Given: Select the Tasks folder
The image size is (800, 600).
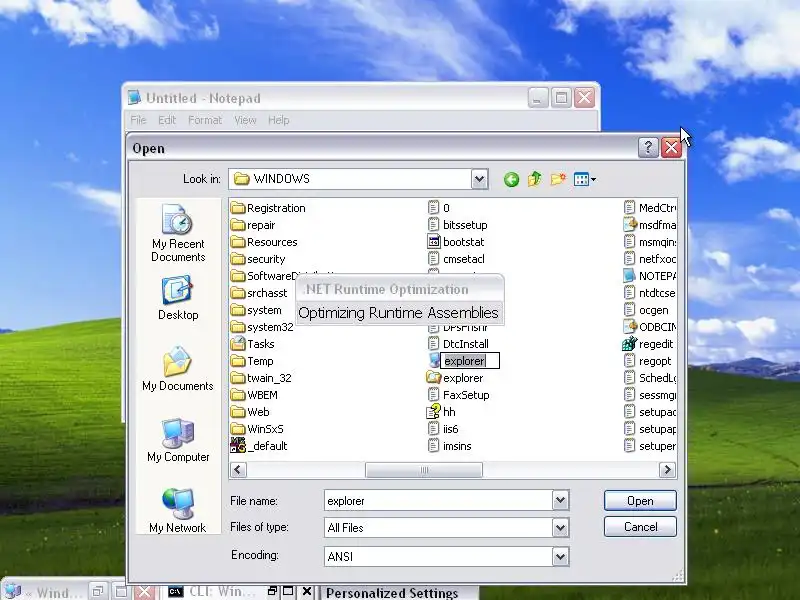Looking at the screenshot, I should [253, 344].
